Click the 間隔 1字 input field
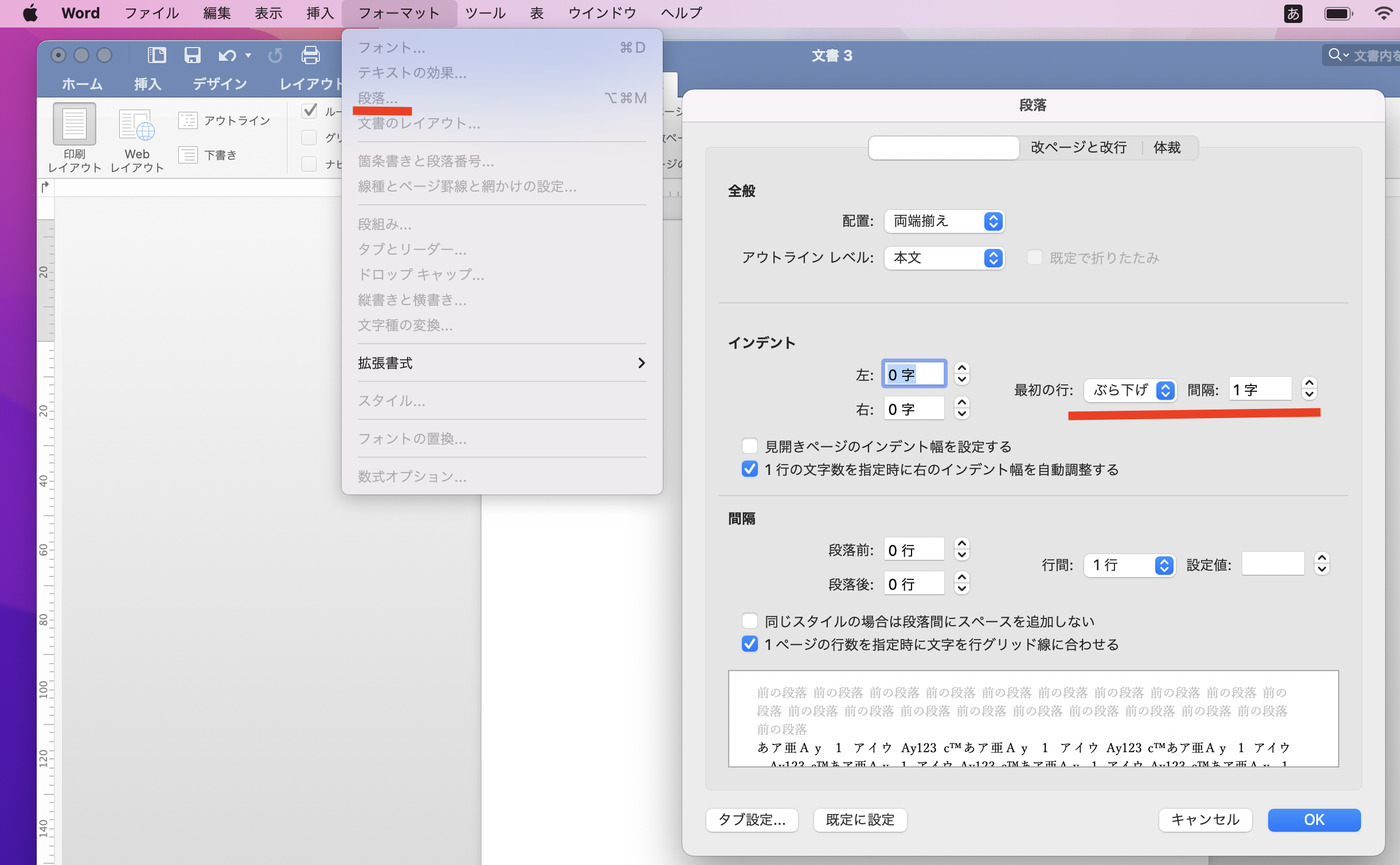Viewport: 1400px width, 865px height. coord(1260,389)
